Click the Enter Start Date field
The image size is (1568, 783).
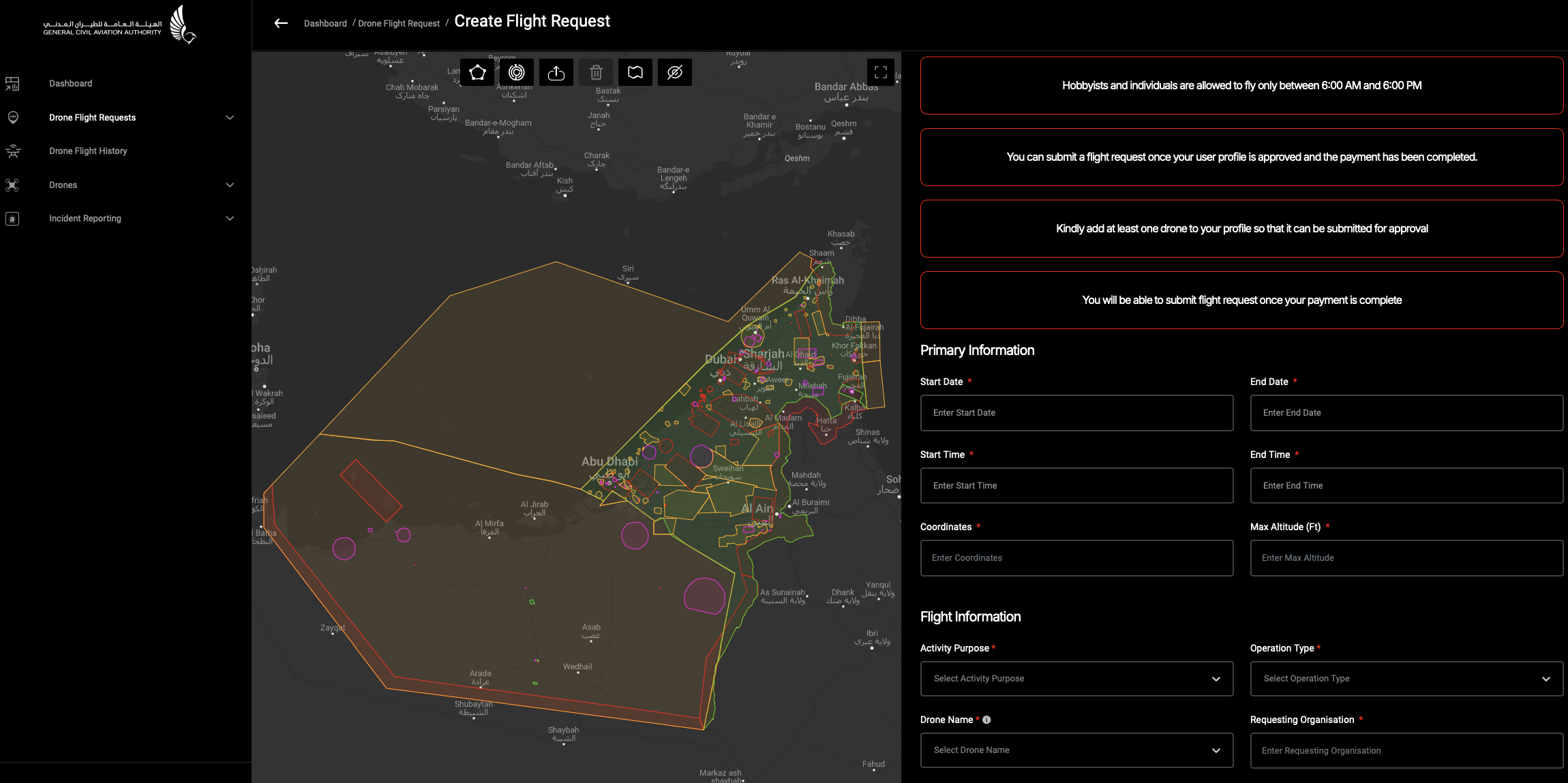tap(1076, 413)
